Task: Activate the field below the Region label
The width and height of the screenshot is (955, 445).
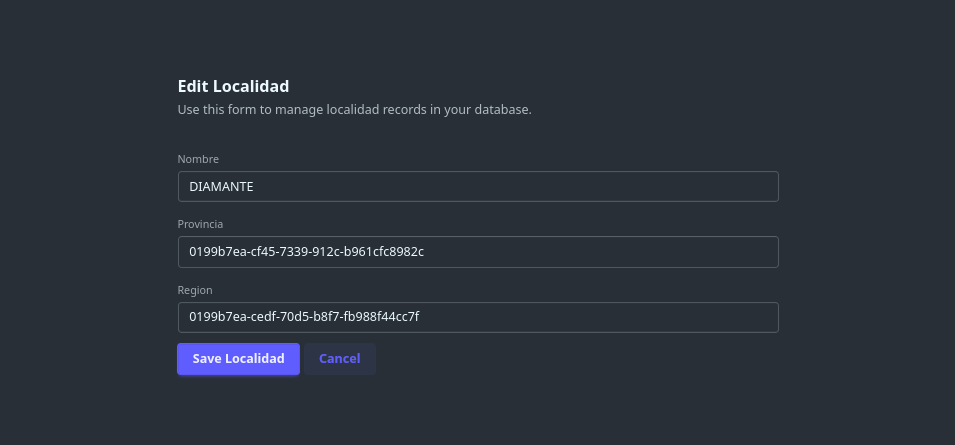Action: (x=477, y=317)
